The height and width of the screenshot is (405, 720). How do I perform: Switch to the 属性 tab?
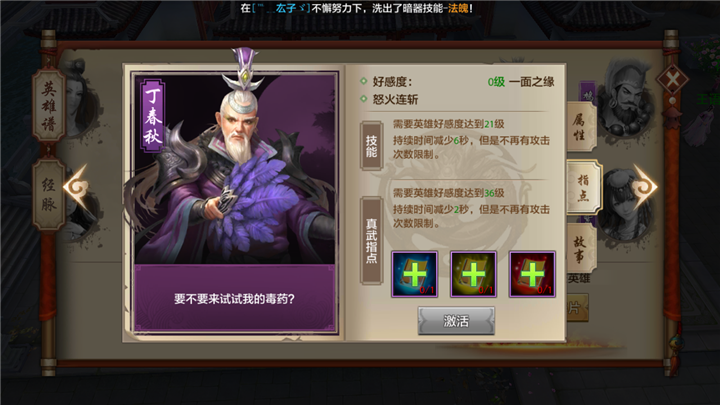point(580,127)
